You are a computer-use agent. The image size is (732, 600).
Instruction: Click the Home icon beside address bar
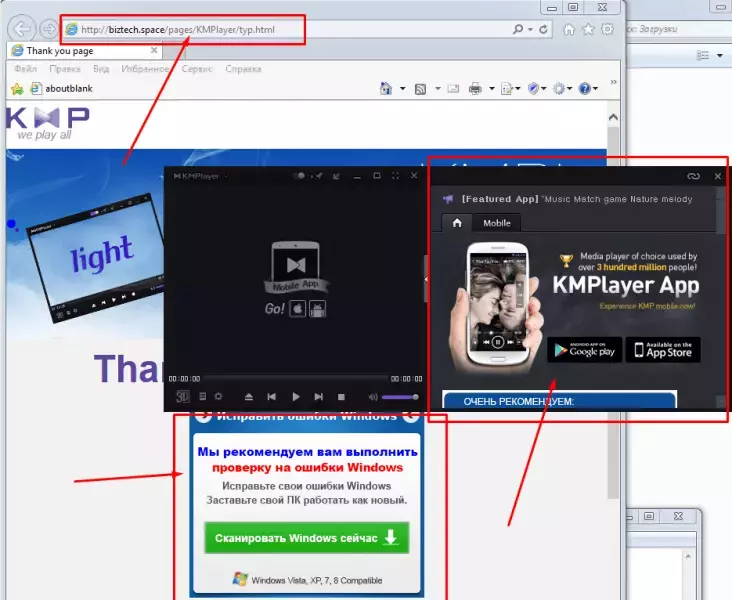point(569,29)
